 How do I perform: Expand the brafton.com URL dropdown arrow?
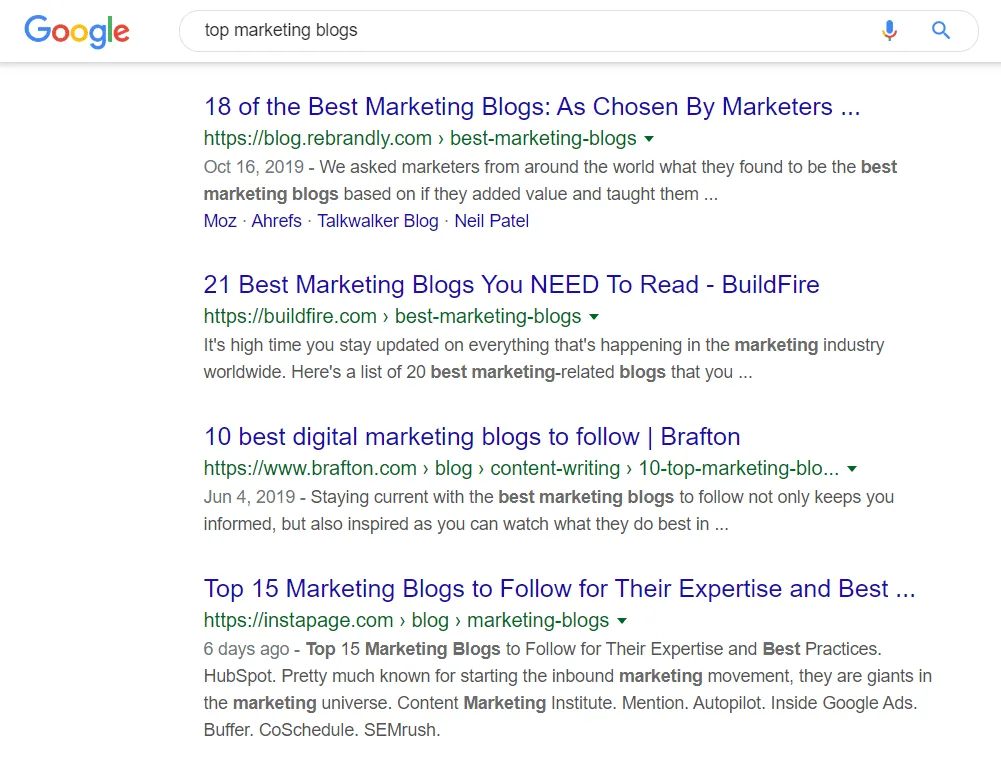(852, 469)
